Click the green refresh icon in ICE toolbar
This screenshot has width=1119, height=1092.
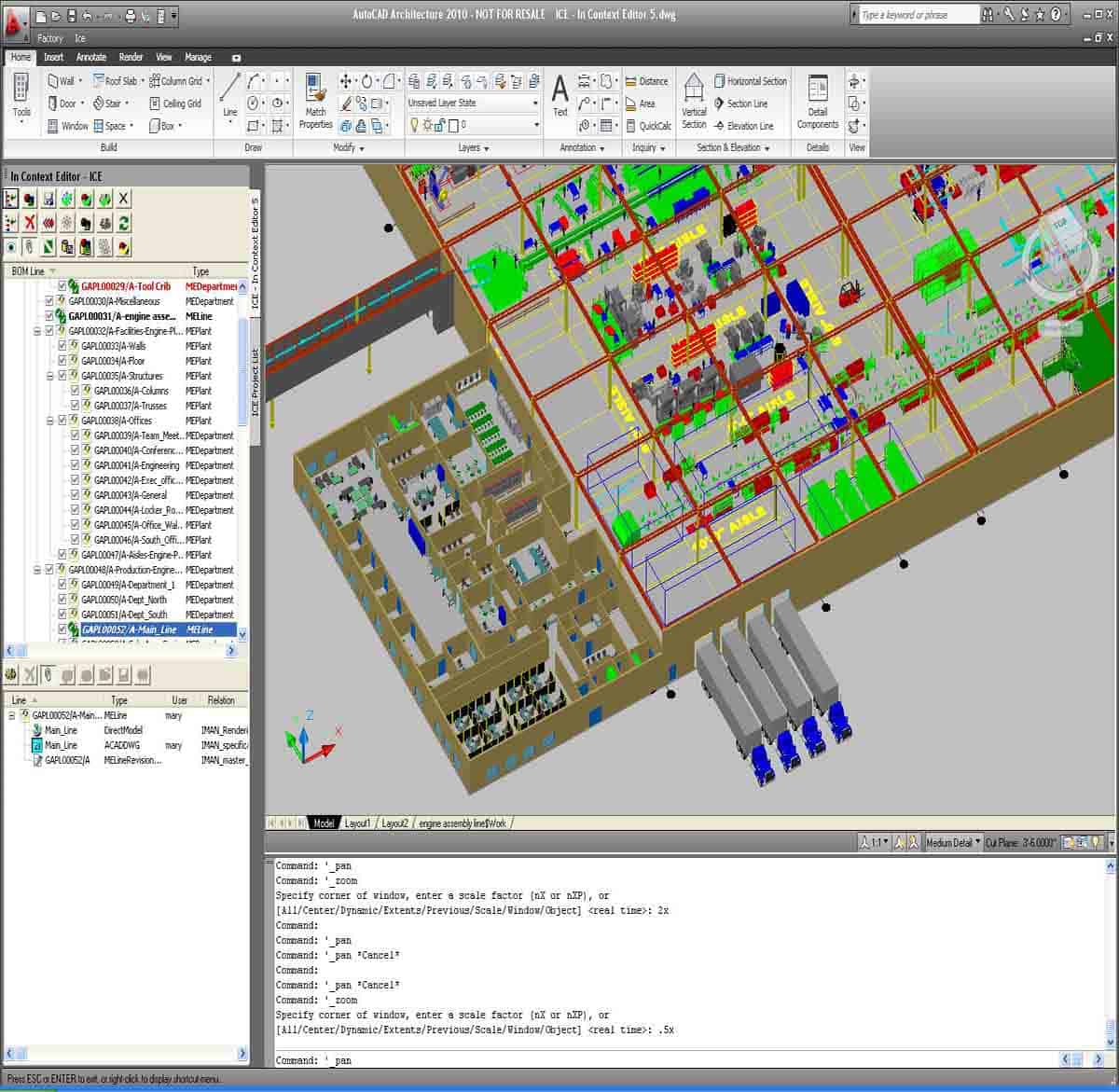pyautogui.click(x=124, y=223)
